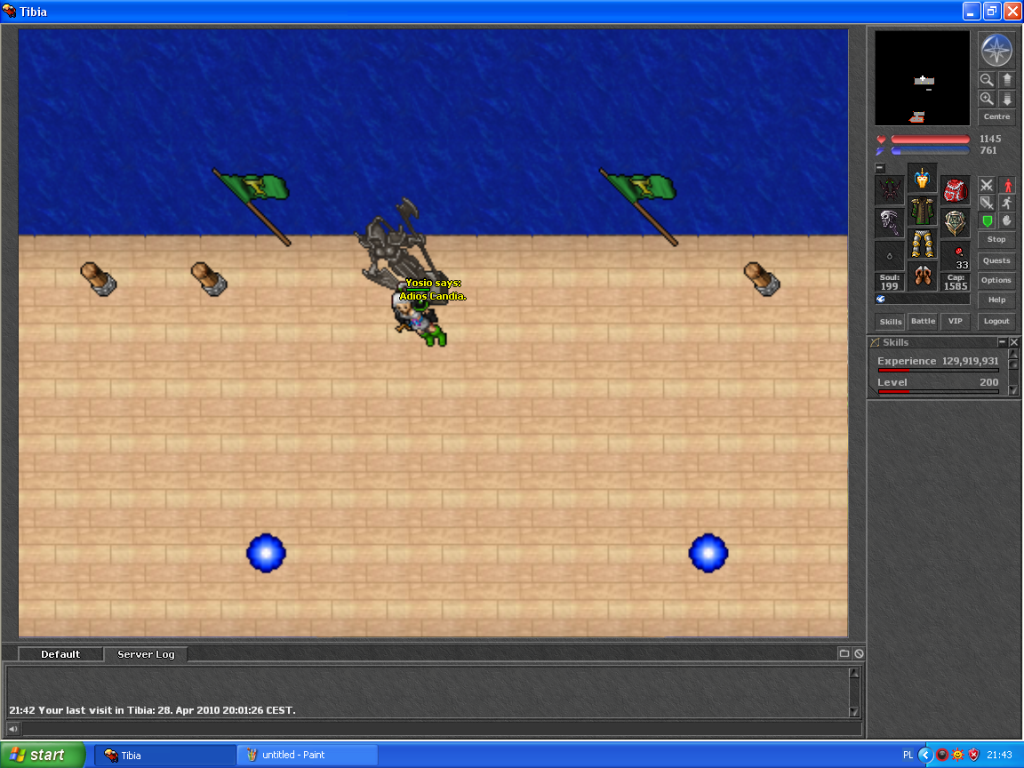Image resolution: width=1024 pixels, height=768 pixels.
Task: Toggle the VIP list button
Action: coord(955,321)
